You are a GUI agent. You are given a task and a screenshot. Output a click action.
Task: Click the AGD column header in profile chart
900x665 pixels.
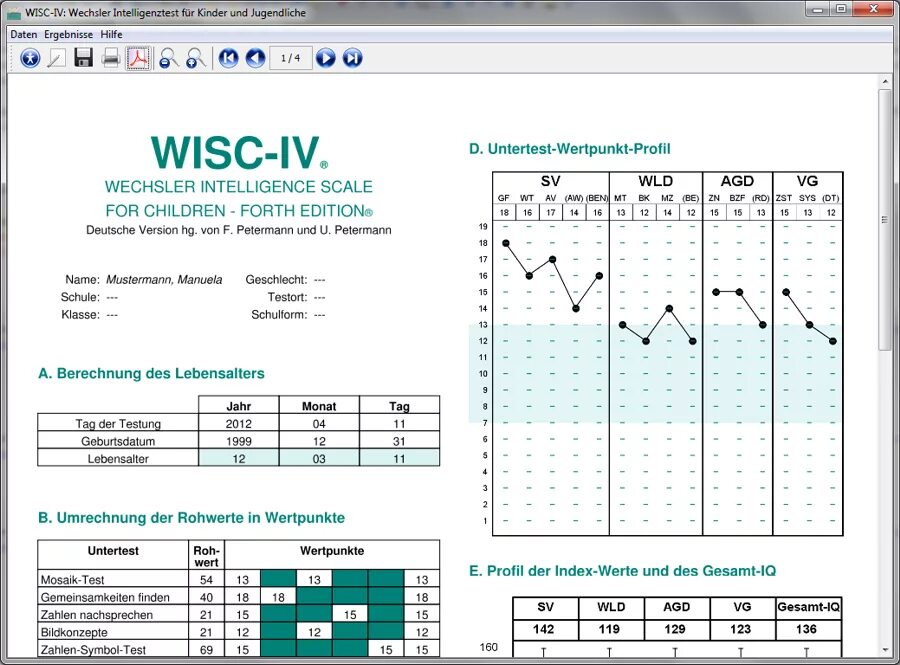[x=738, y=181]
